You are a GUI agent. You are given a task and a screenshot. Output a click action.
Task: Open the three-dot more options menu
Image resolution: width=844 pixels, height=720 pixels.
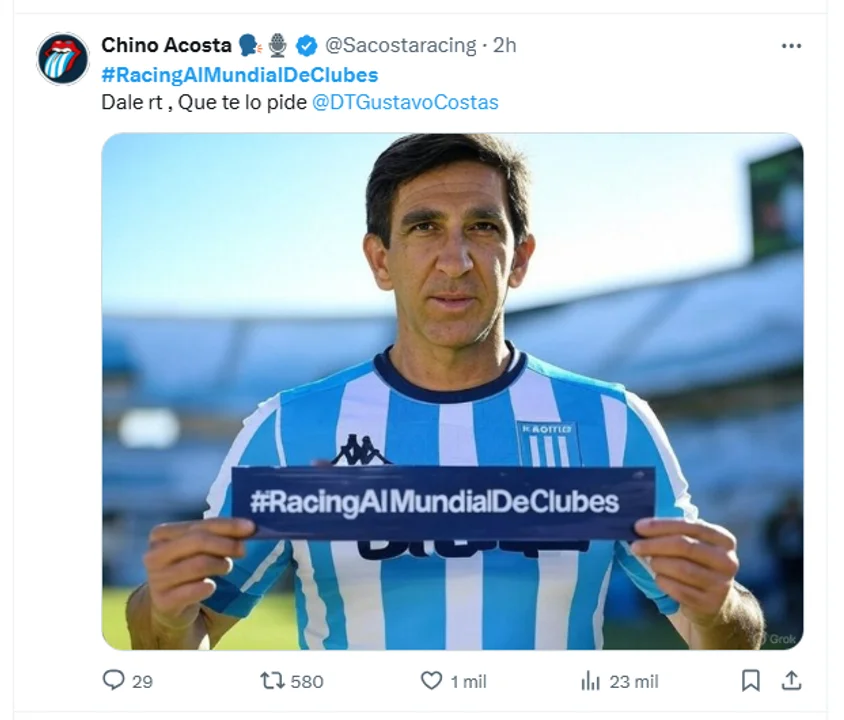point(791,46)
